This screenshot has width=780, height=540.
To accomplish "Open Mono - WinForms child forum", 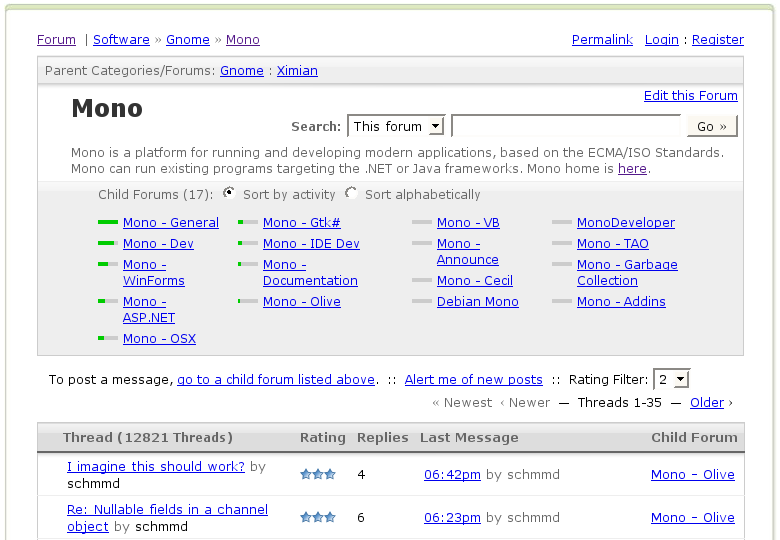I will coord(154,272).
